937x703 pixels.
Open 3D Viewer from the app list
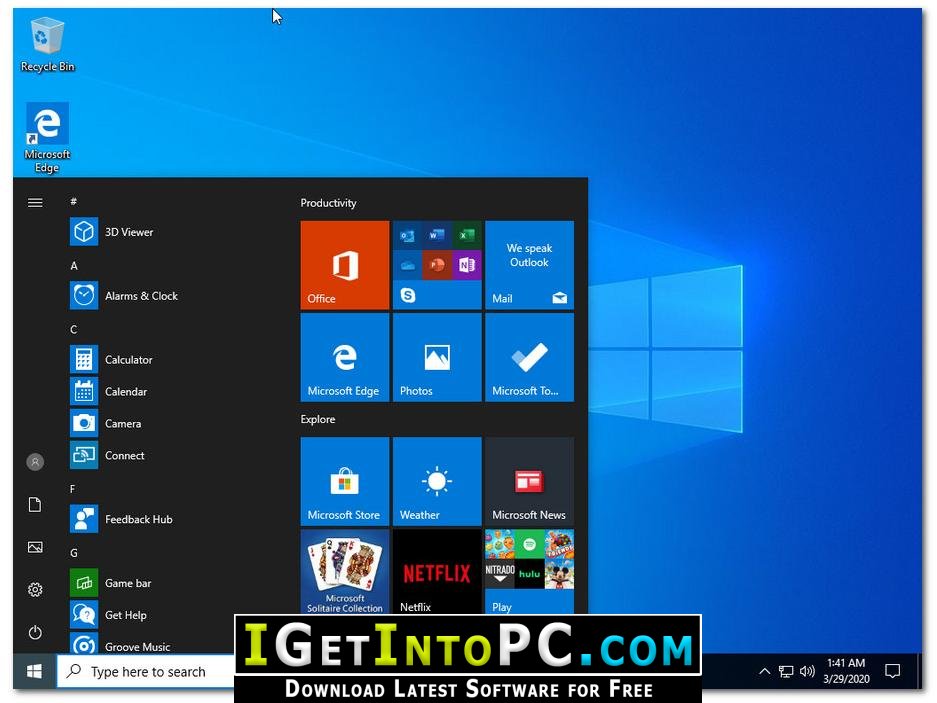click(167, 232)
